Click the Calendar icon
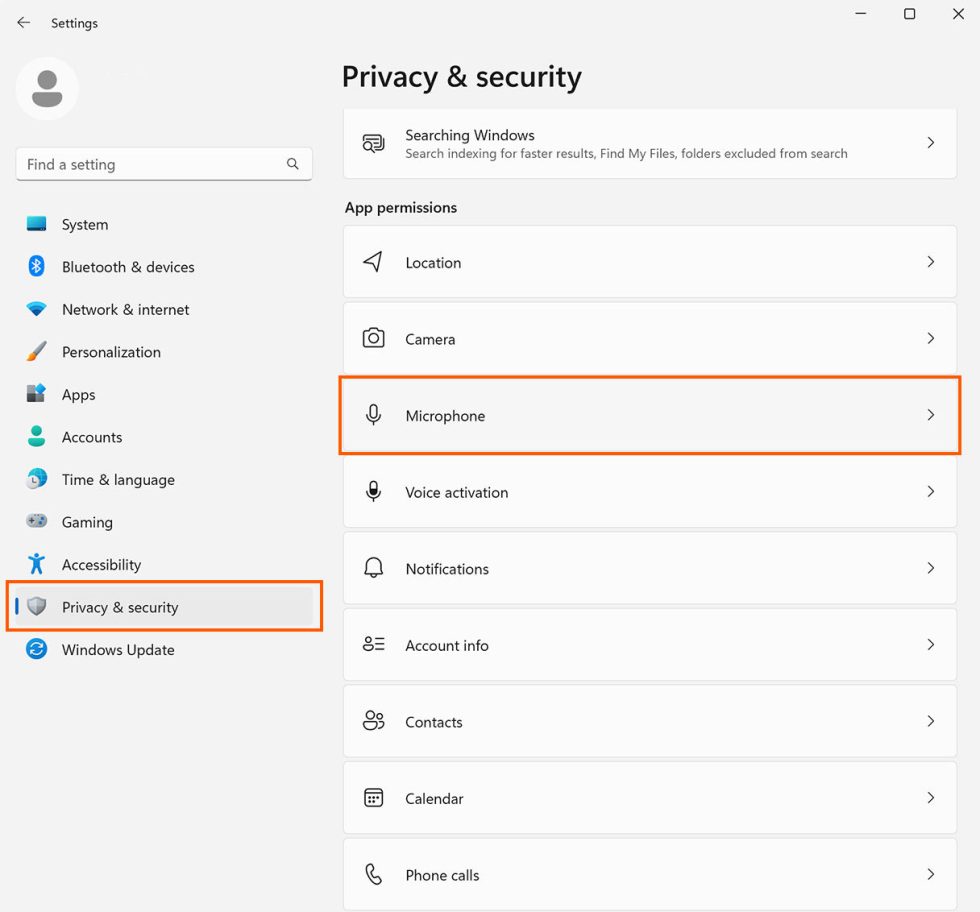 click(373, 797)
